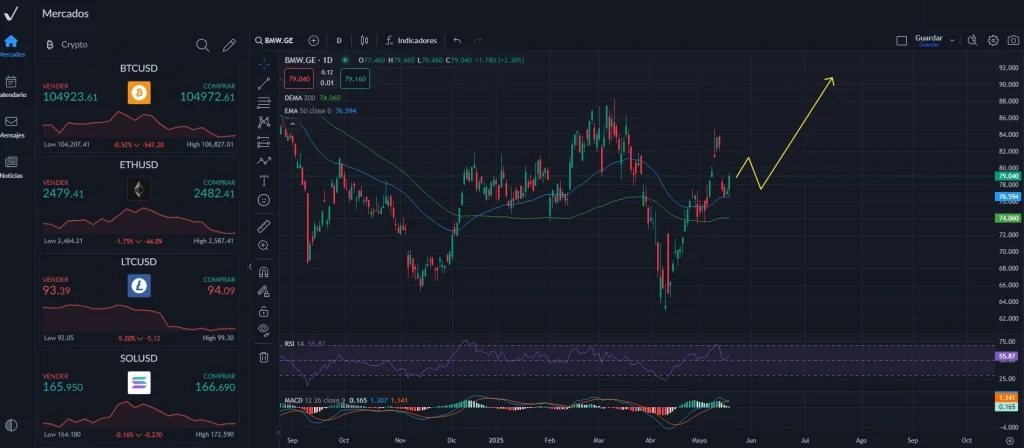Image resolution: width=1024 pixels, height=448 pixels.
Task: Delete drawings with trash icon
Action: pos(264,357)
